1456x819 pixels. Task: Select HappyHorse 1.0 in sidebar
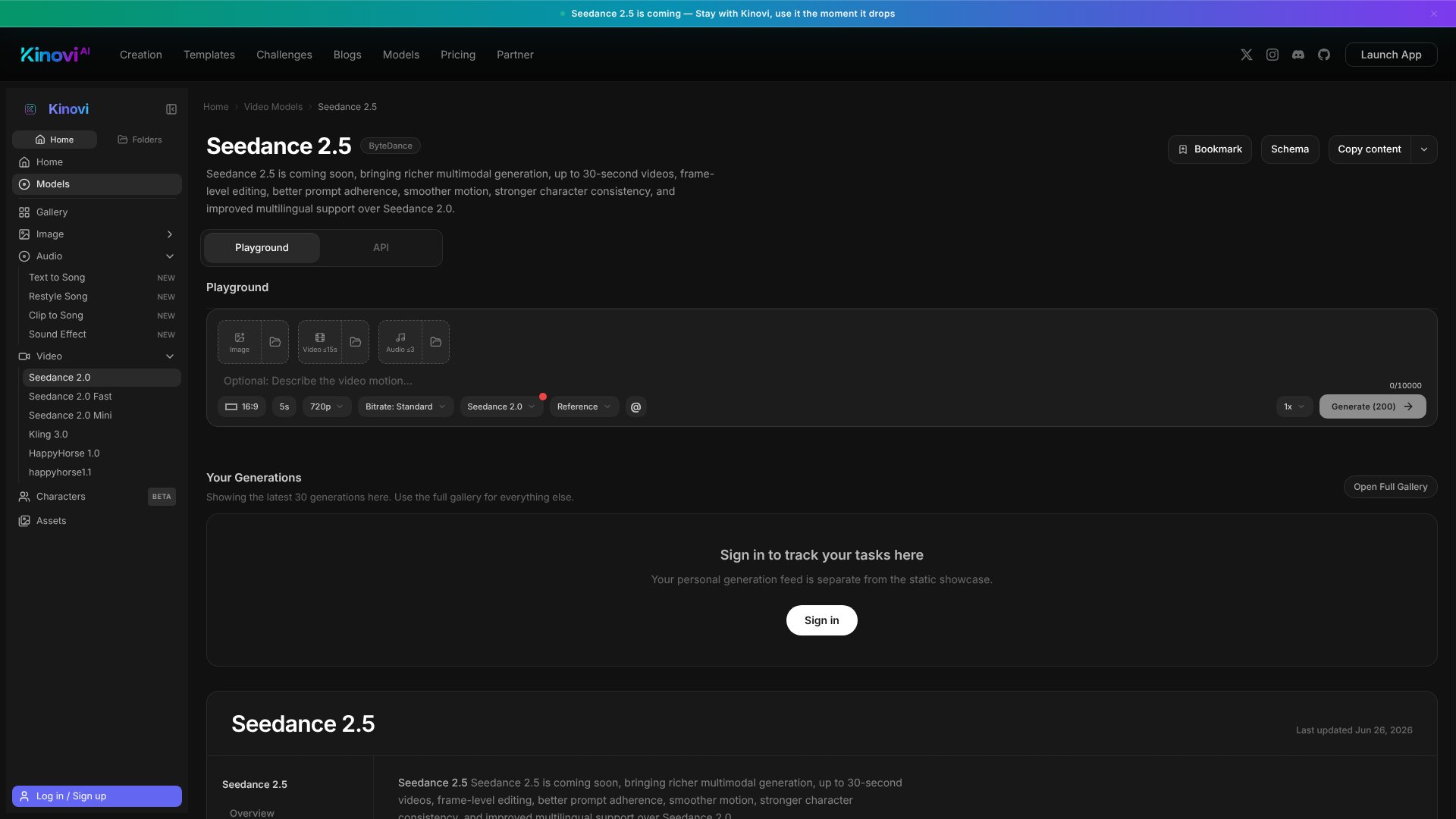[x=102, y=453]
